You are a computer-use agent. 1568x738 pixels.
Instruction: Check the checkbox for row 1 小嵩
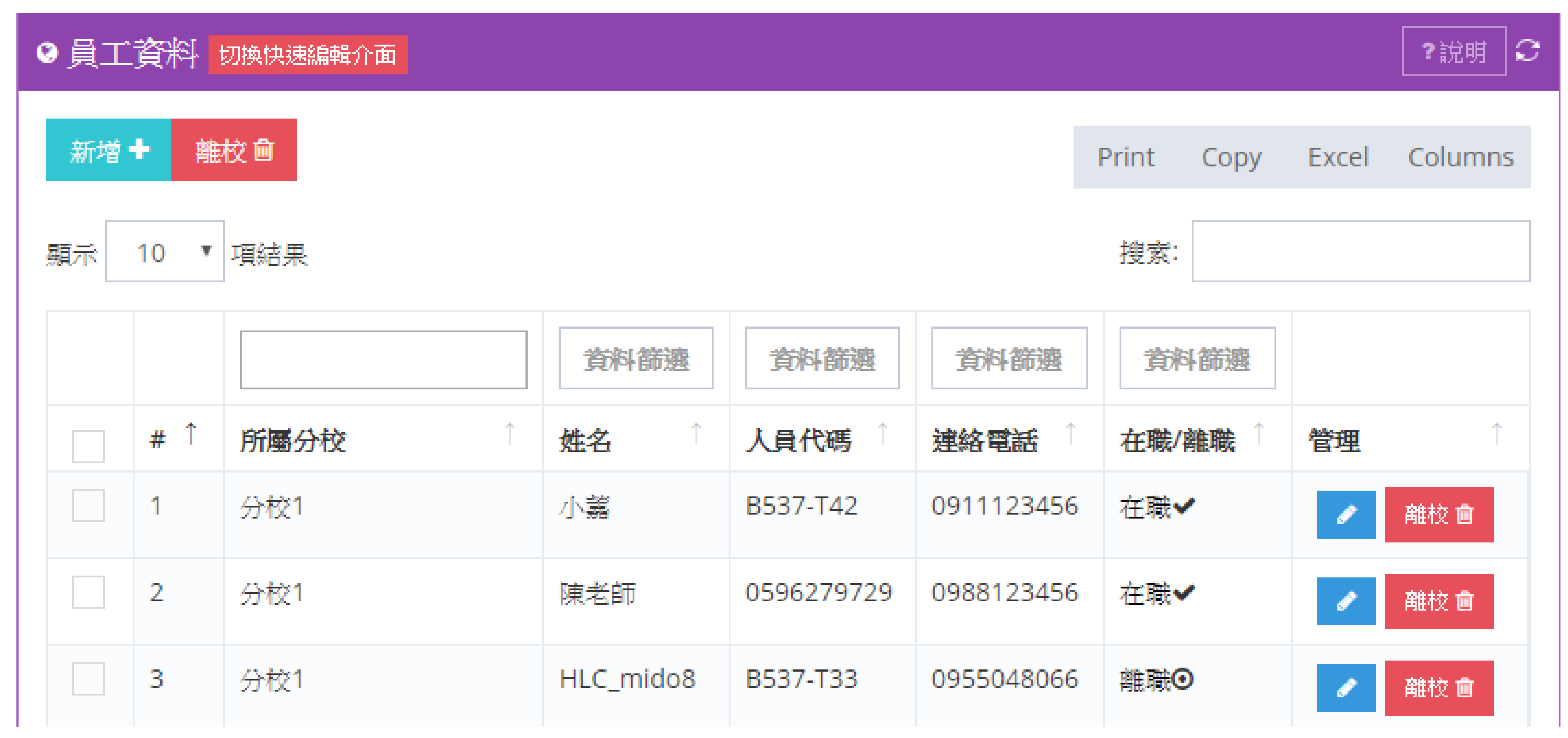[x=88, y=506]
